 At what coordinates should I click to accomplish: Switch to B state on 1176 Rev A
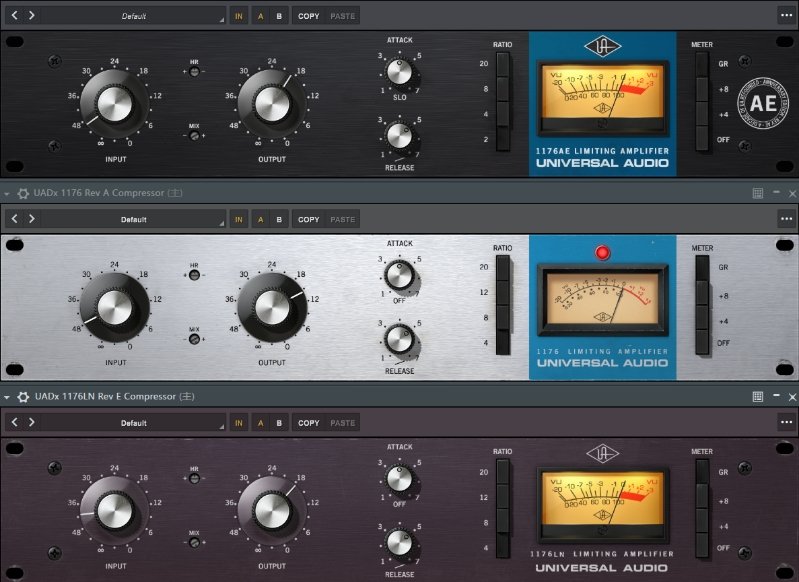pyautogui.click(x=279, y=219)
